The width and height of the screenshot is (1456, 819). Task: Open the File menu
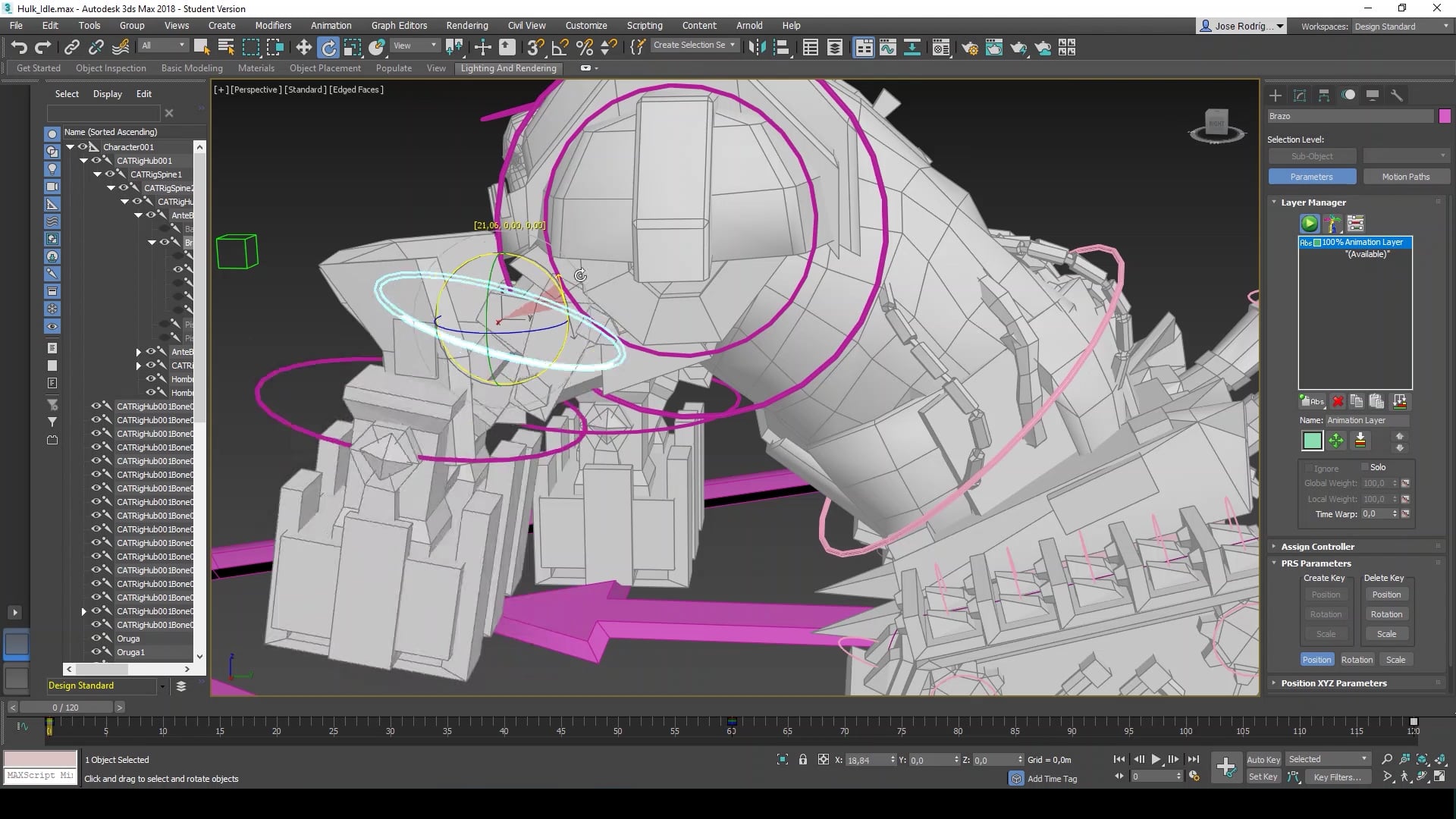pos(16,25)
